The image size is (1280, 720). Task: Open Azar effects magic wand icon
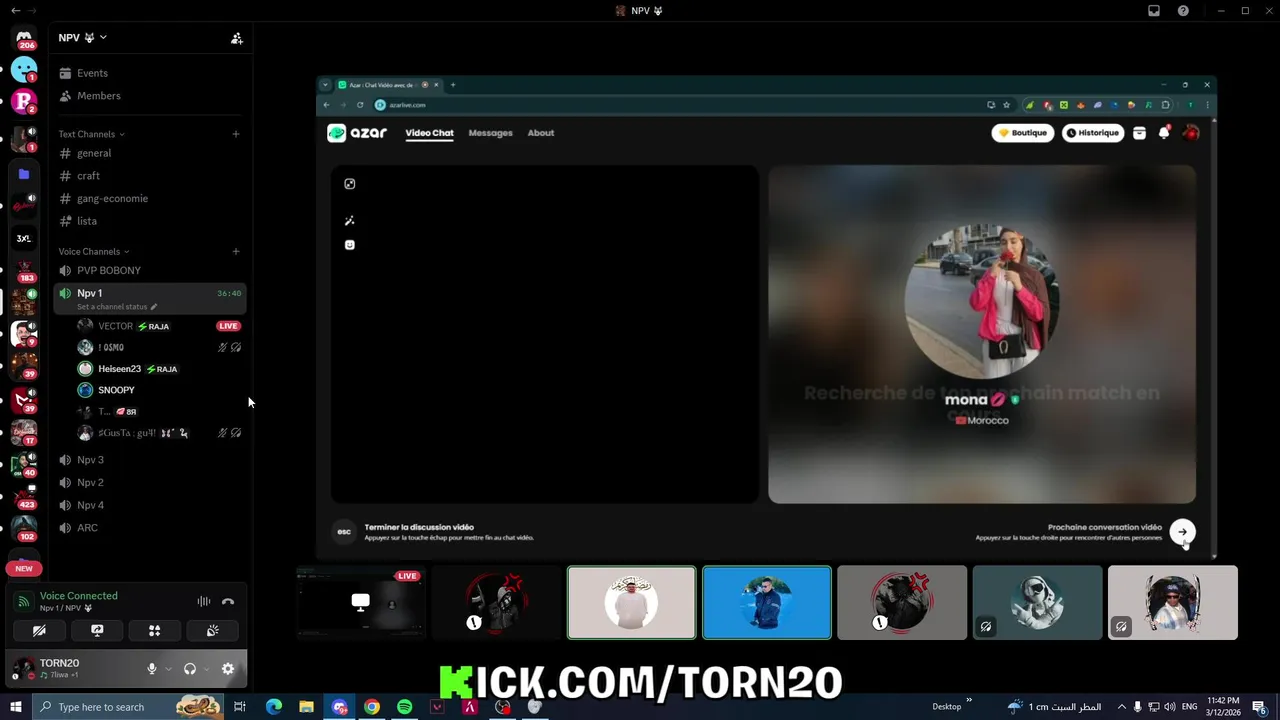349,221
